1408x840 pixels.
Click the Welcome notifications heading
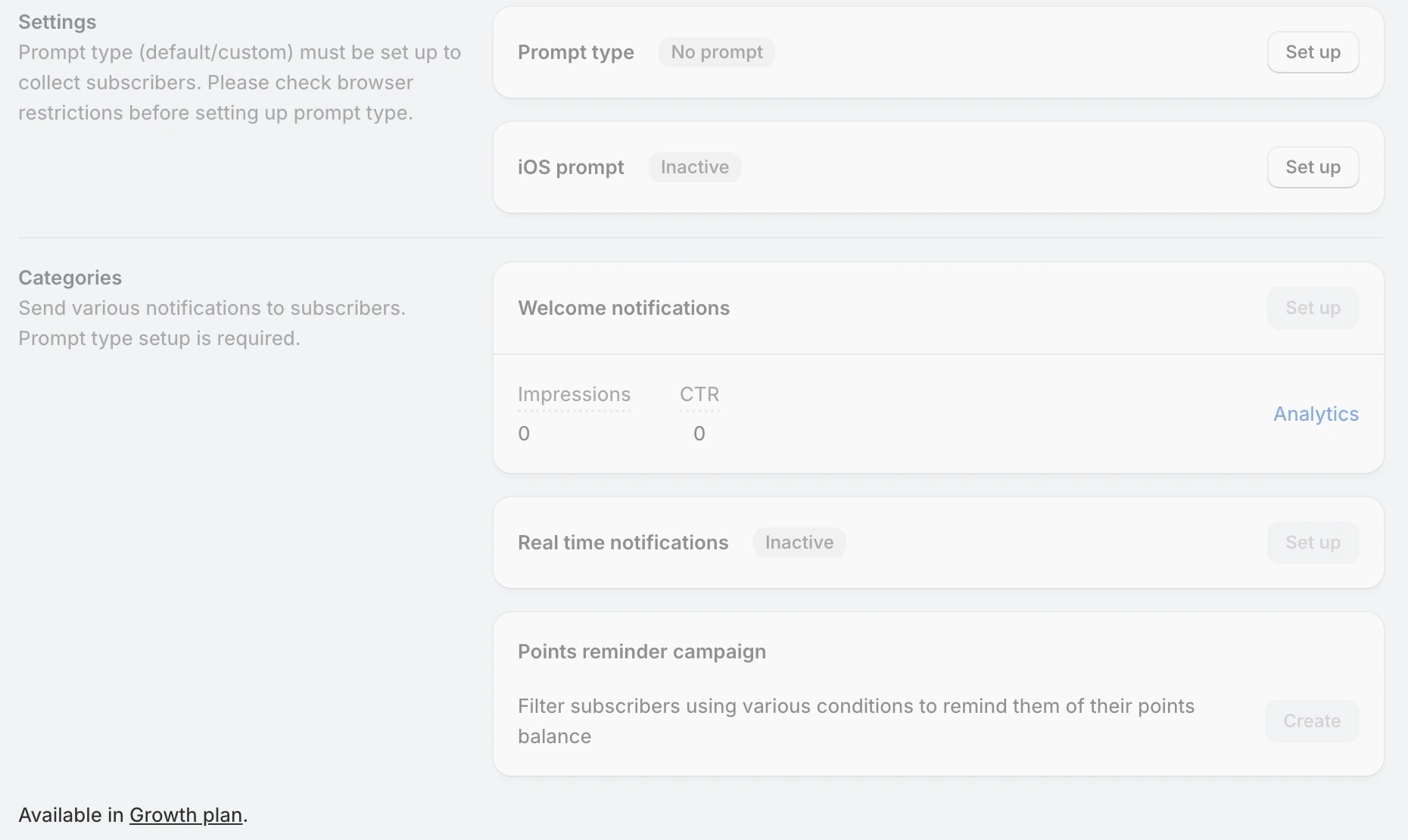click(624, 308)
